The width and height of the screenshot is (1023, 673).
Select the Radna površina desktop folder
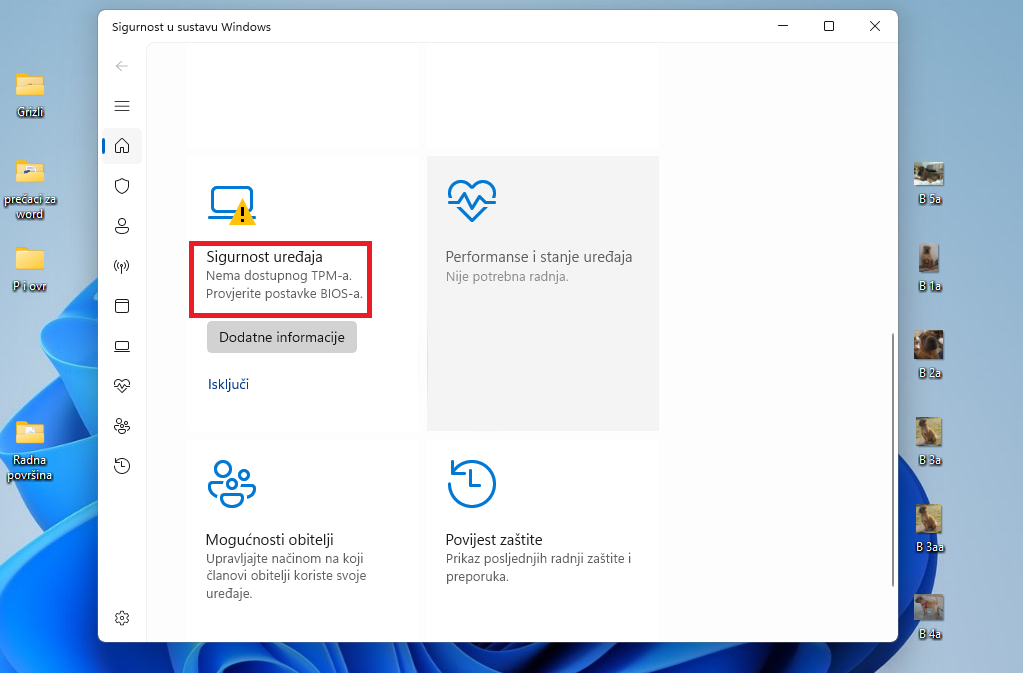coord(30,450)
